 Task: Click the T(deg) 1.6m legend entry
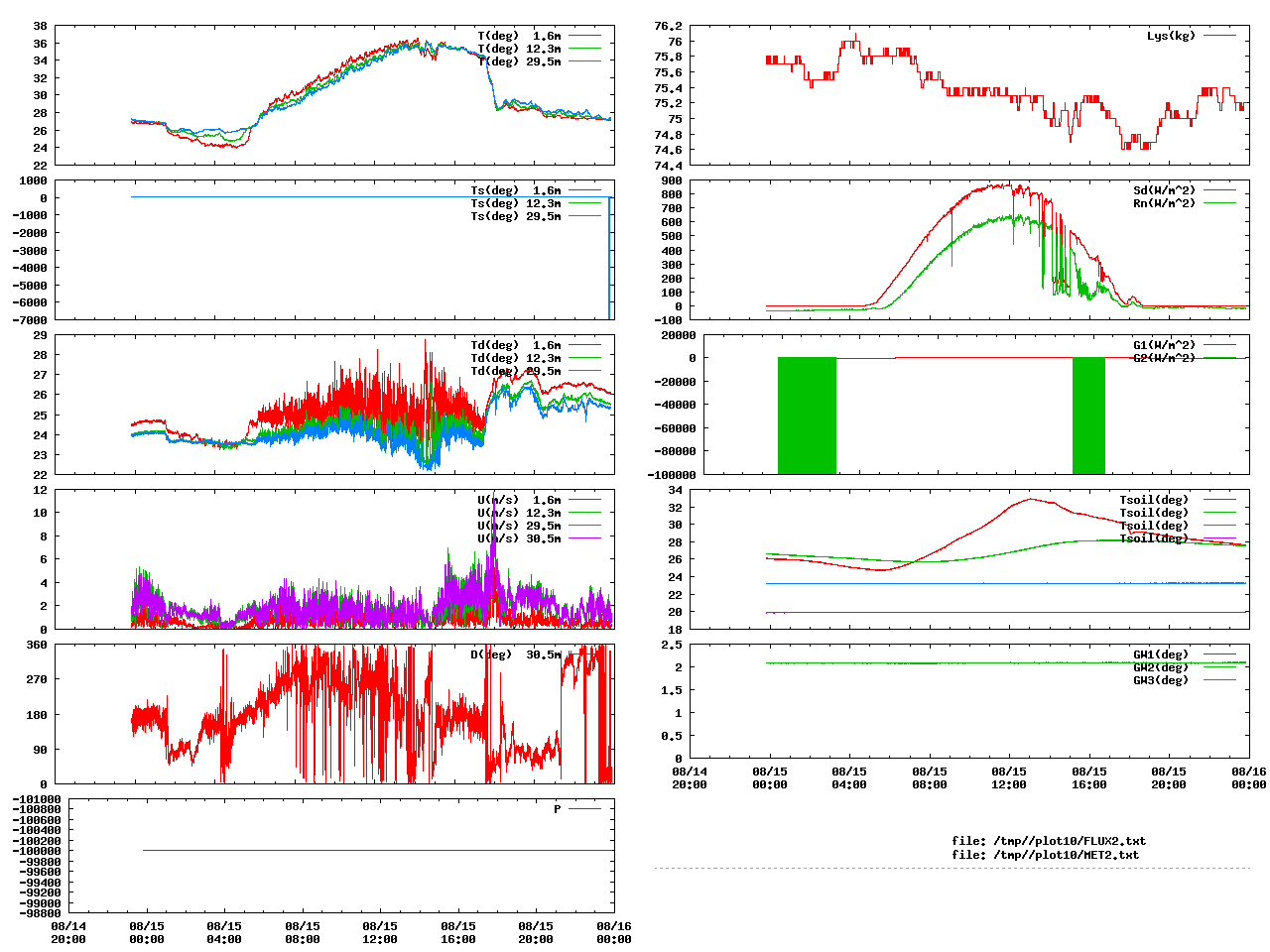click(x=519, y=36)
